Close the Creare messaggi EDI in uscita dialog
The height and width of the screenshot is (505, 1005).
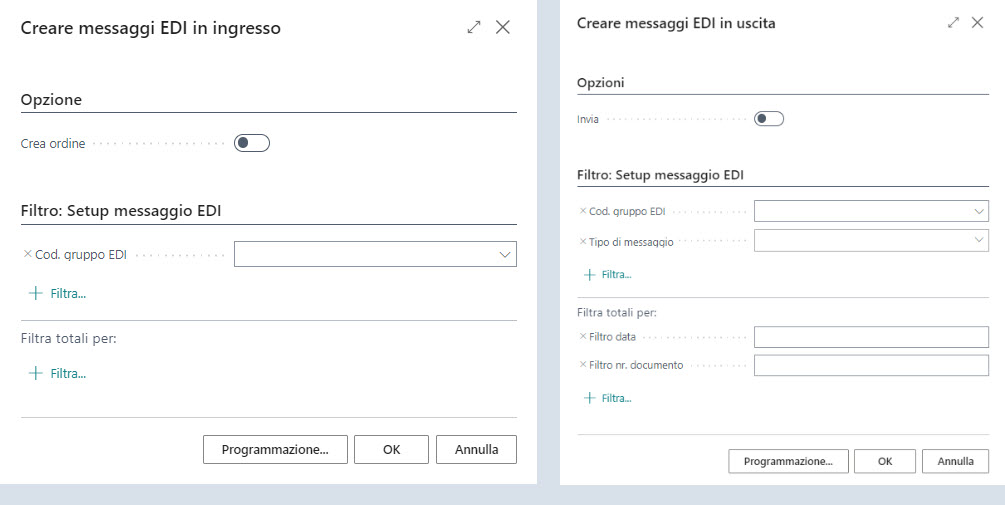click(x=978, y=22)
